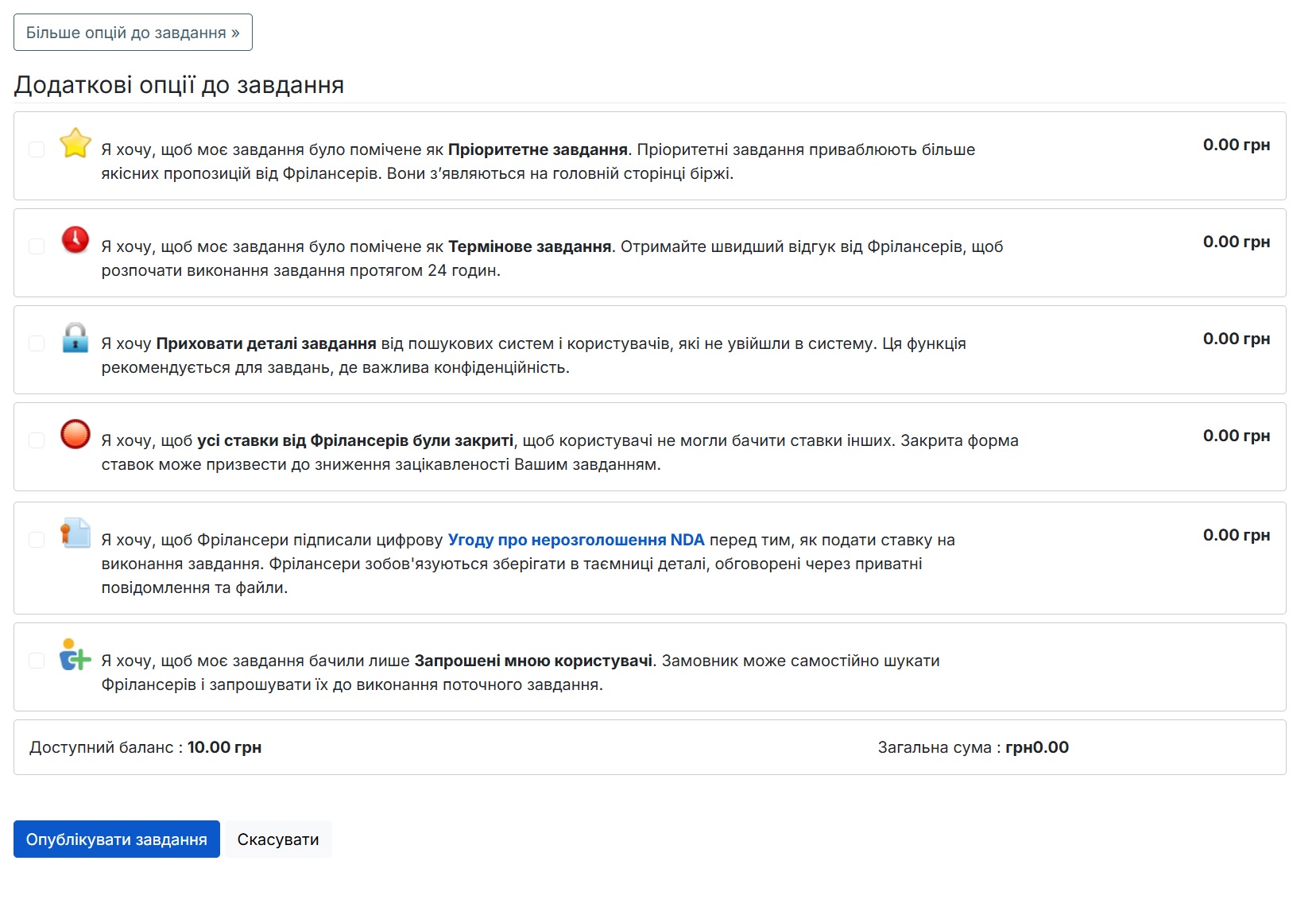Open the Угоду про нерозголошення NDA link
The image size is (1316, 911).
click(x=576, y=540)
